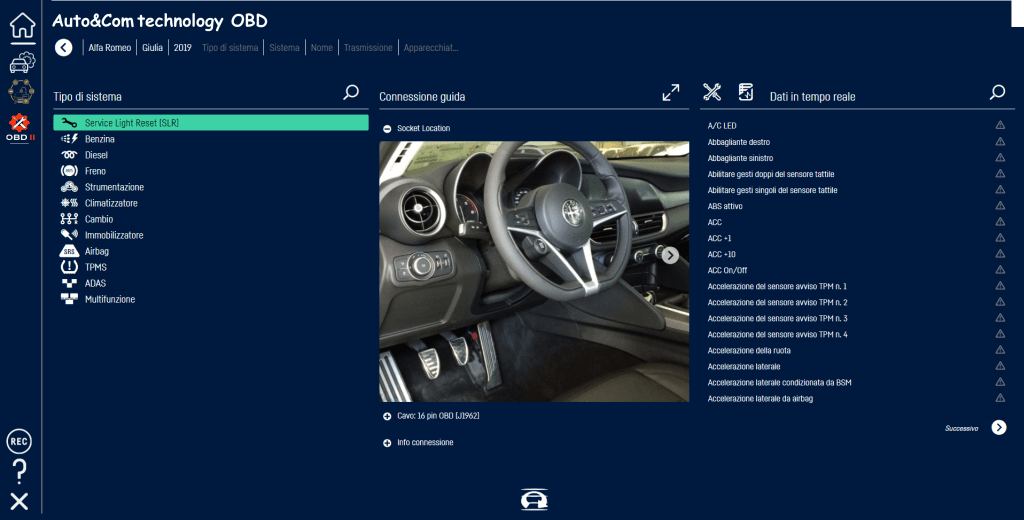Screen dimensions: 1024x520
Task: Expand the Info connessione section
Action: 387,442
